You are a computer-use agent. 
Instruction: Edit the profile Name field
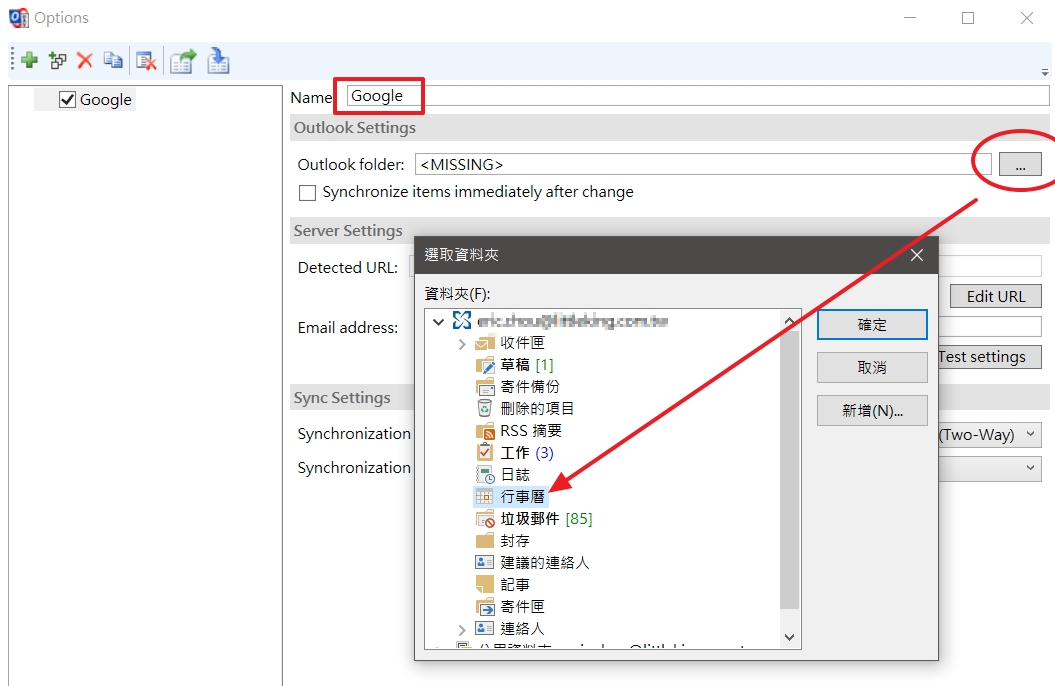pyautogui.click(x=698, y=96)
